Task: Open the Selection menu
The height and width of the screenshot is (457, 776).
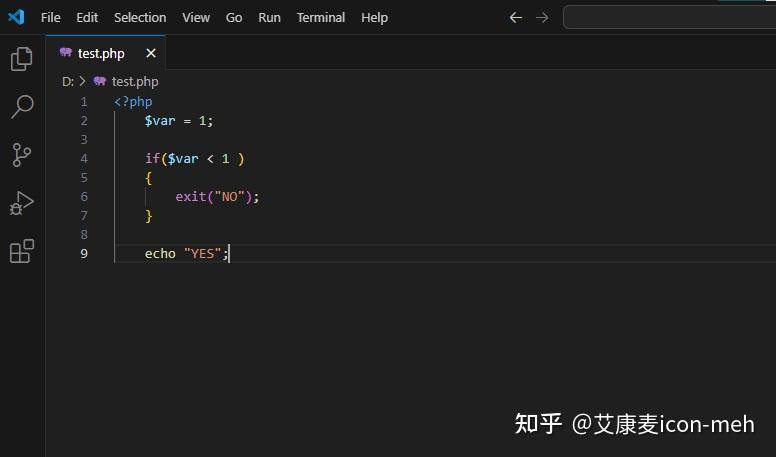Action: coord(140,18)
